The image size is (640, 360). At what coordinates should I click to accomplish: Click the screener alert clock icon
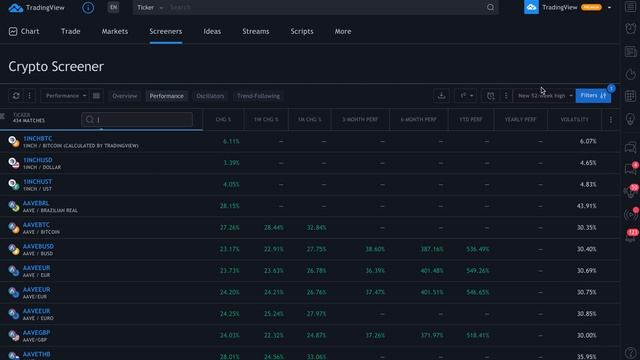point(490,96)
